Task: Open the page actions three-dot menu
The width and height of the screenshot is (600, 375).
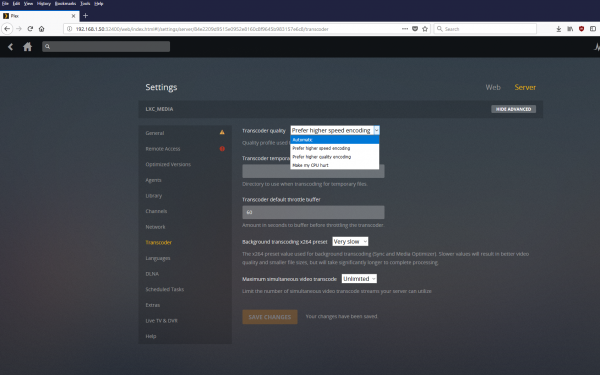Action: tap(405, 29)
